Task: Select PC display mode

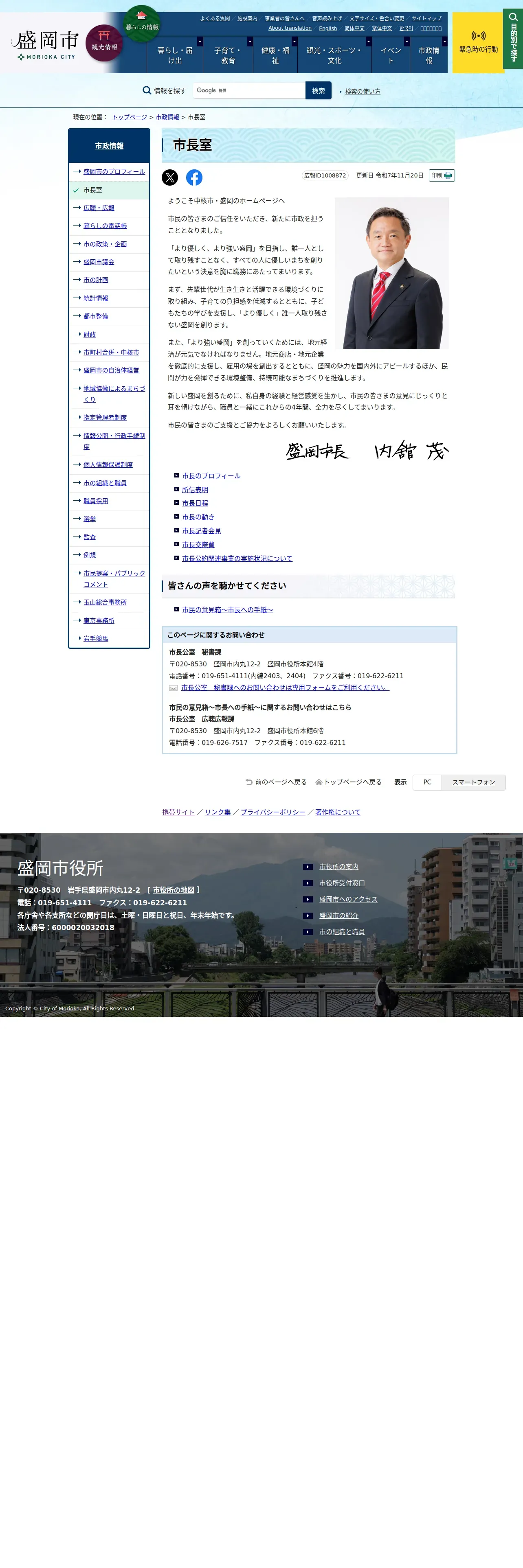Action: point(427,782)
